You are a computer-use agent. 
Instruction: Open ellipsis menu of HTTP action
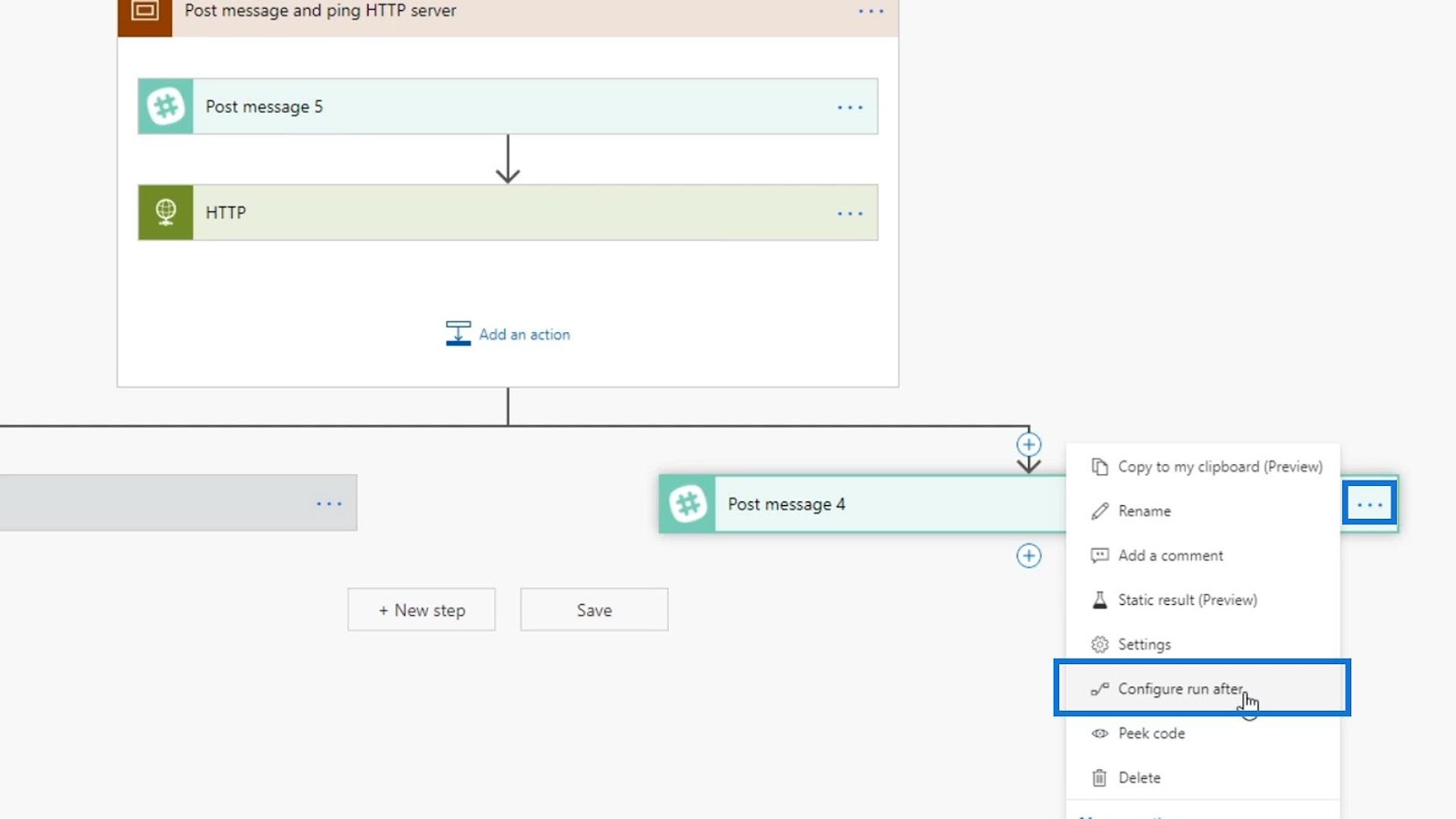pyautogui.click(x=850, y=214)
